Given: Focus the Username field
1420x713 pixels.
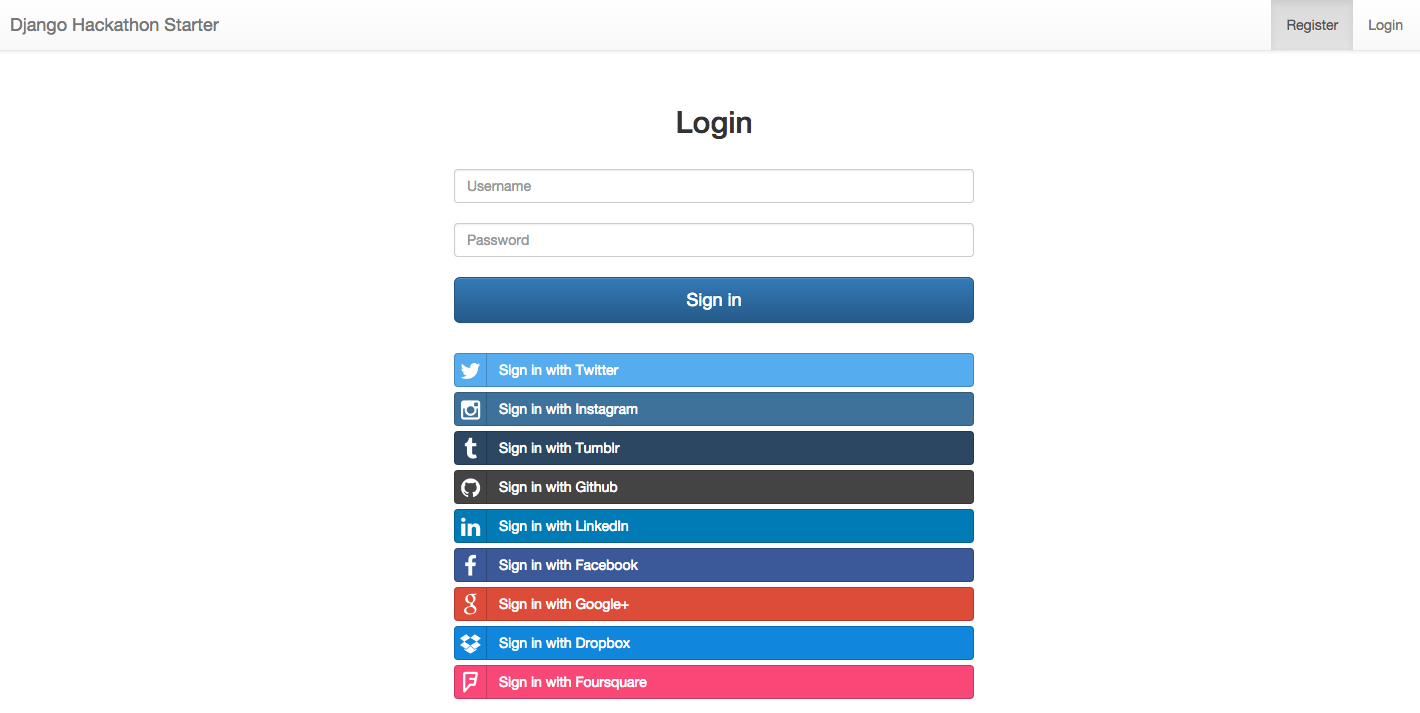Looking at the screenshot, I should [x=714, y=186].
